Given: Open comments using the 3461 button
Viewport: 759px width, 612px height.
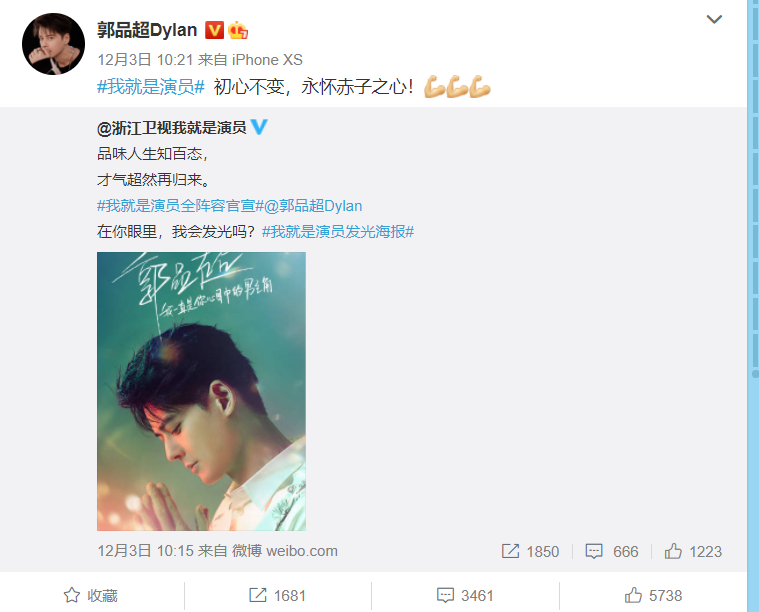Looking at the screenshot, I should pyautogui.click(x=465, y=596).
